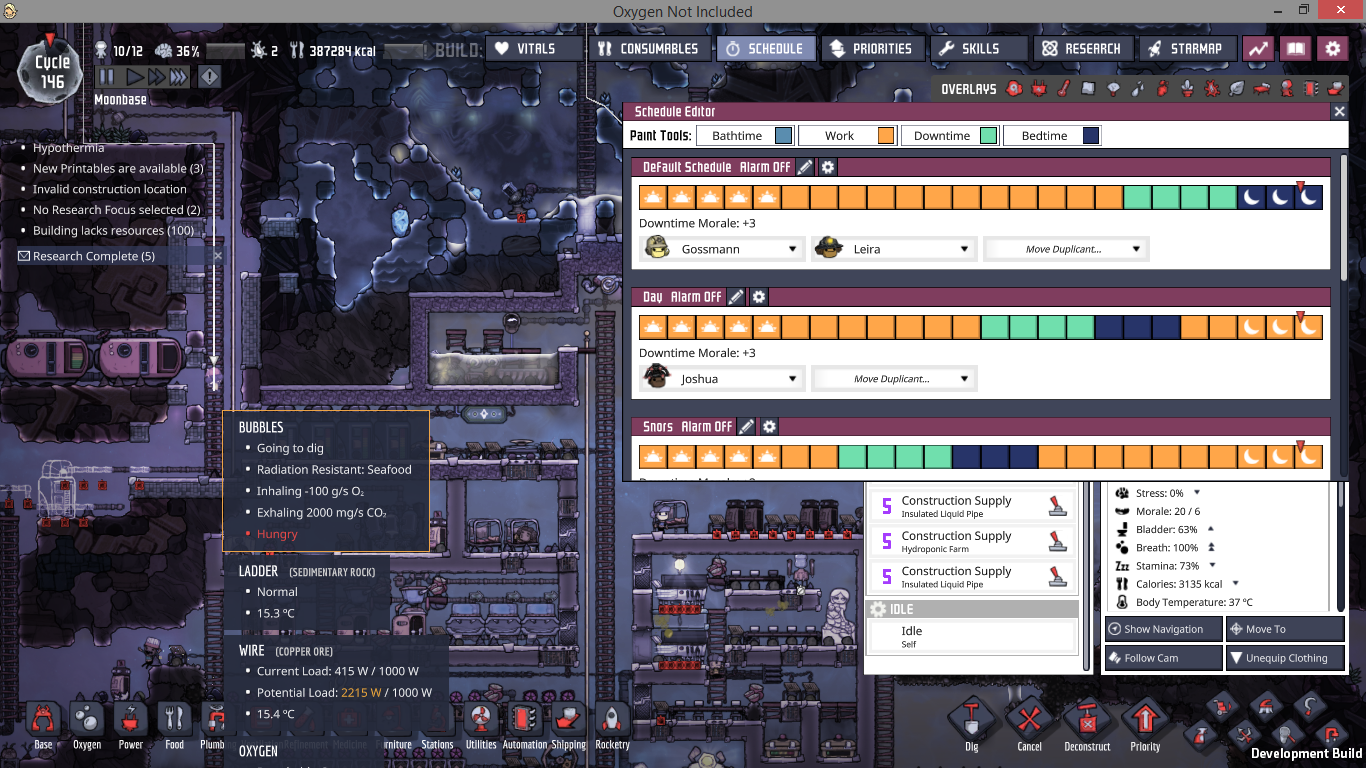Open the Research management tab

(x=1081, y=48)
